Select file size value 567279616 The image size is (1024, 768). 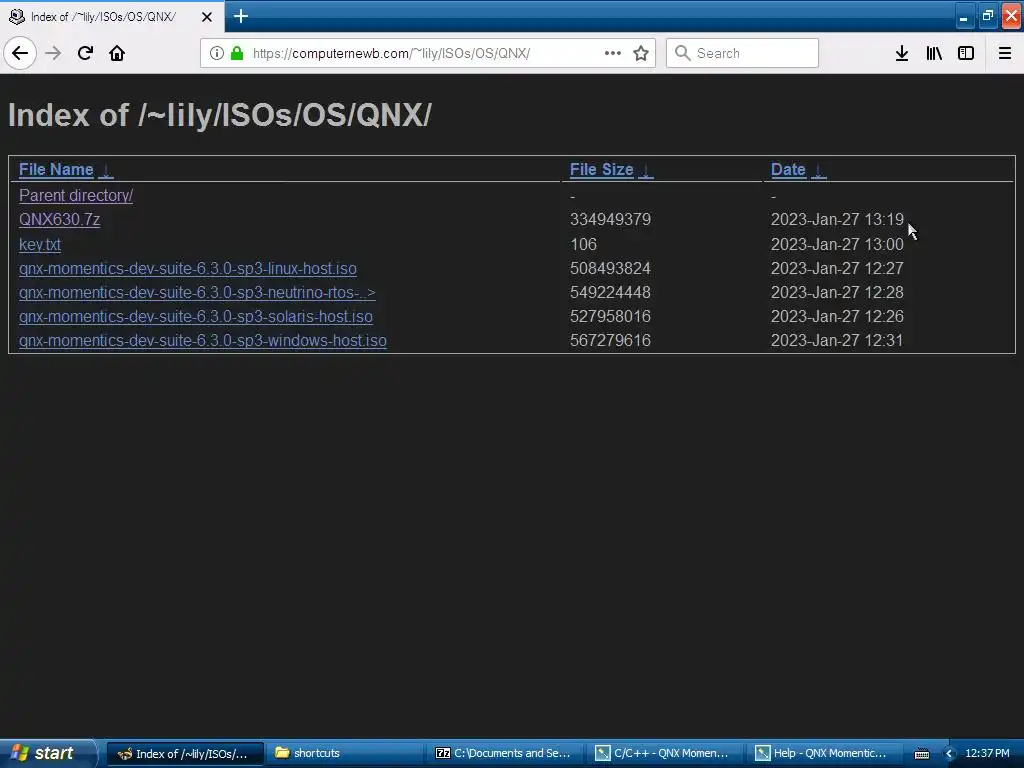click(611, 340)
